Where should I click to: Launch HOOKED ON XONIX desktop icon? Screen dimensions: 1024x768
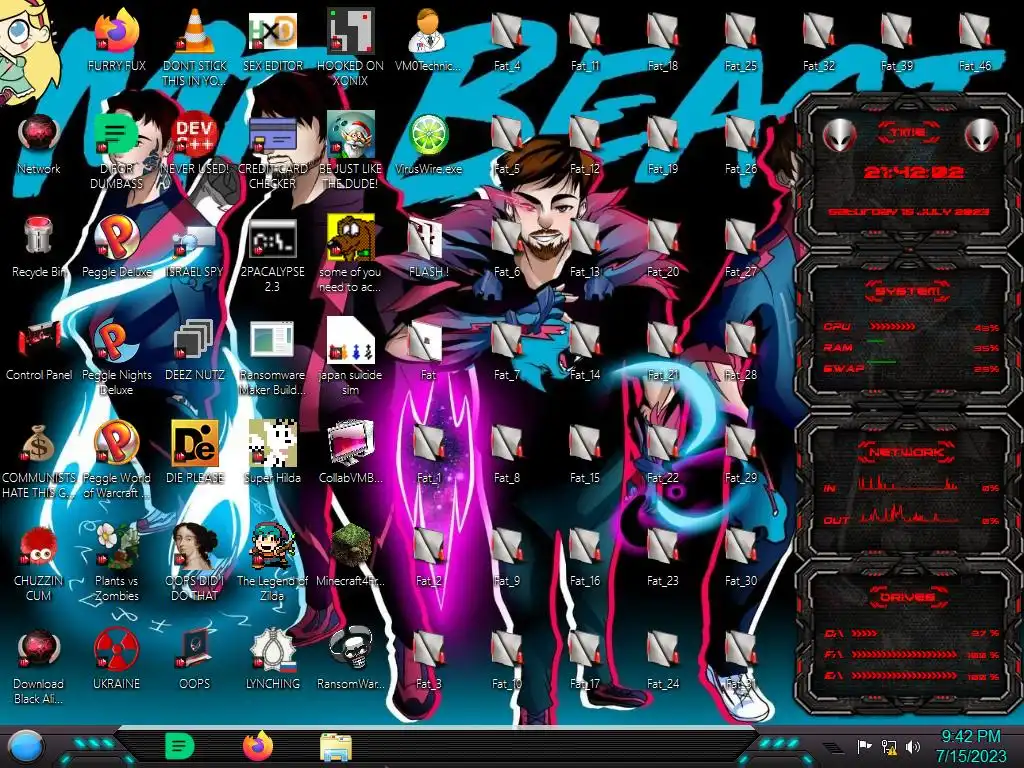(x=351, y=31)
